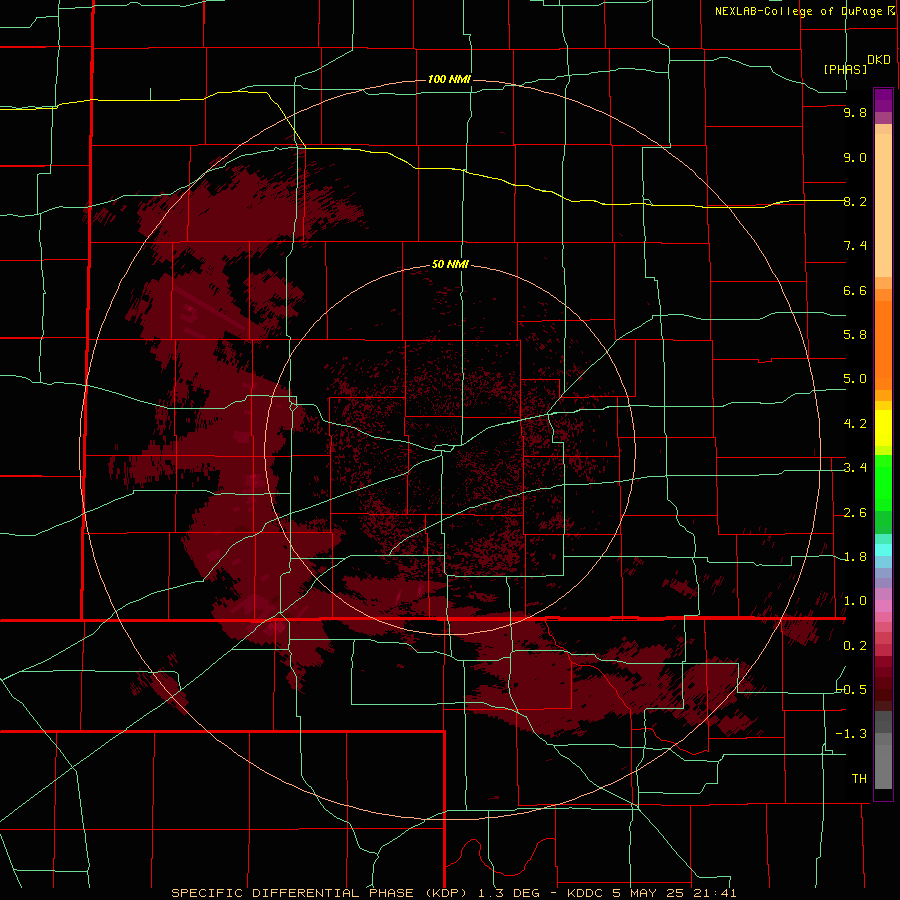Select the 0.2 value on the color scale
This screenshot has height=900, width=900.
[855, 646]
